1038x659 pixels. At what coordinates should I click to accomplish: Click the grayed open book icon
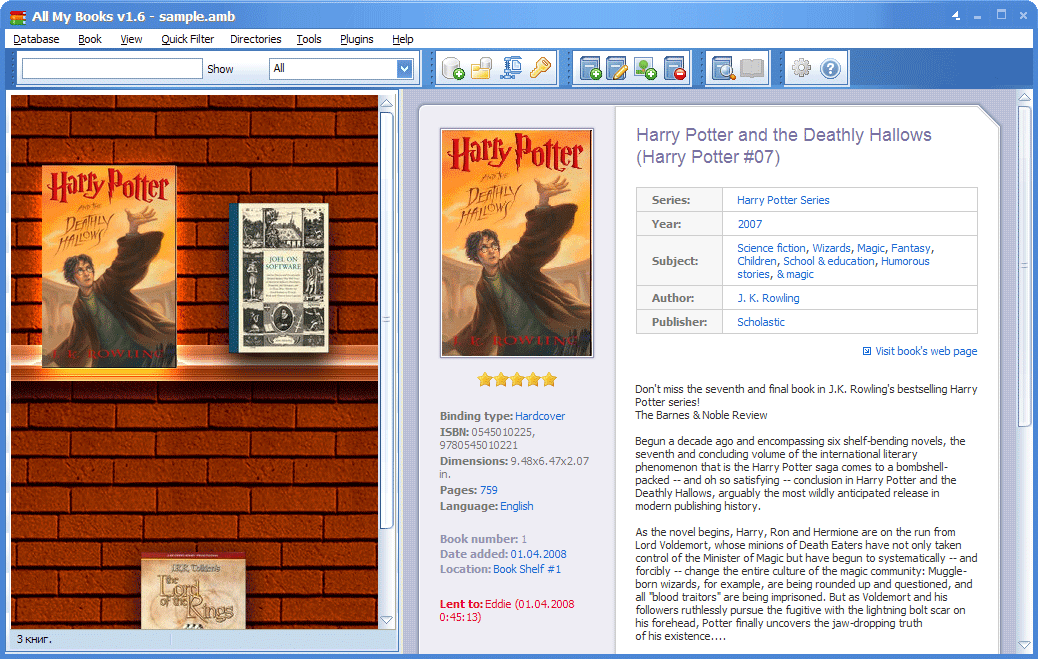point(752,68)
